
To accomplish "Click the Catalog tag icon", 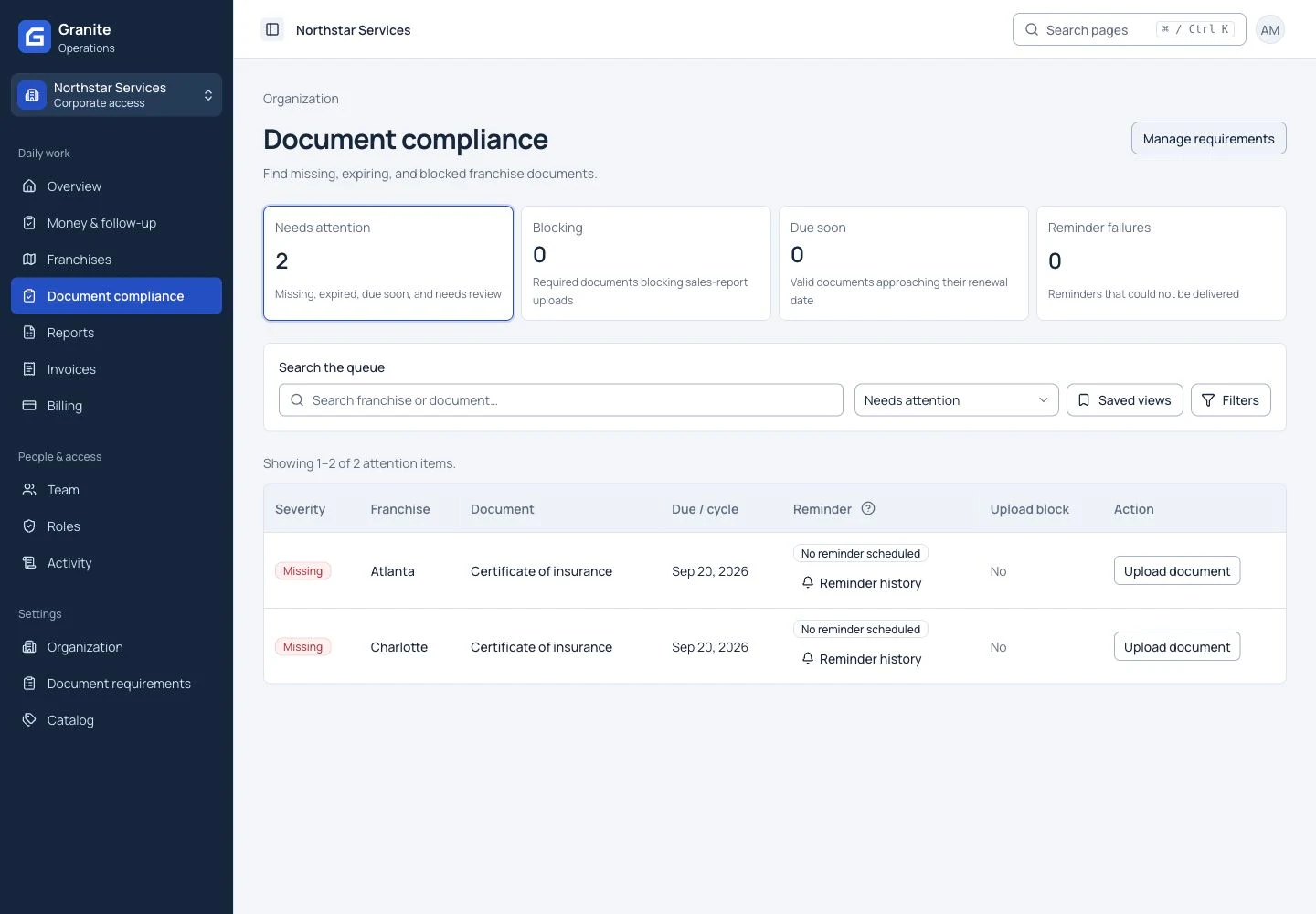I will coord(29,720).
